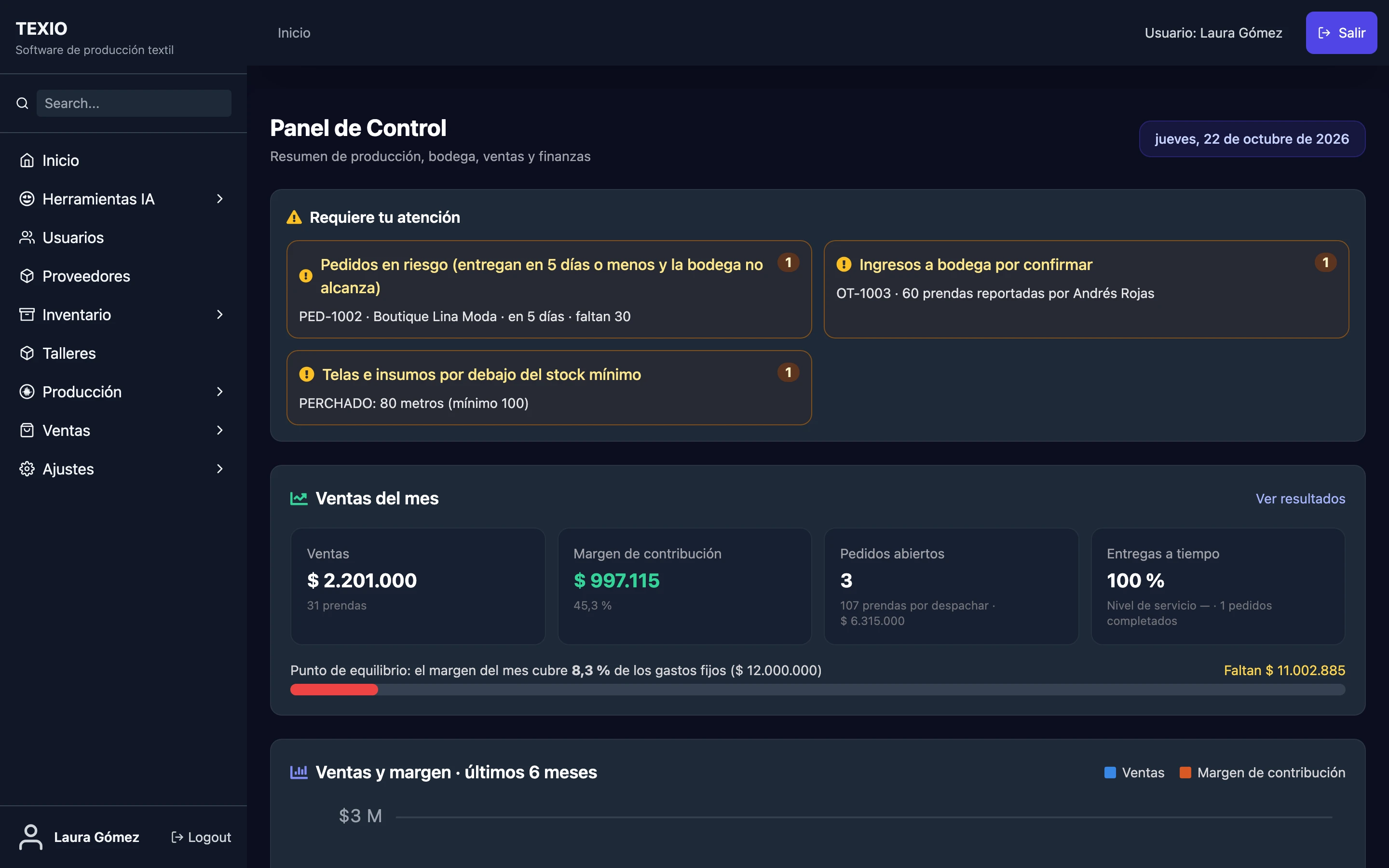
Task: Click PERCHADO: 80 metros text
Action: (x=414, y=403)
